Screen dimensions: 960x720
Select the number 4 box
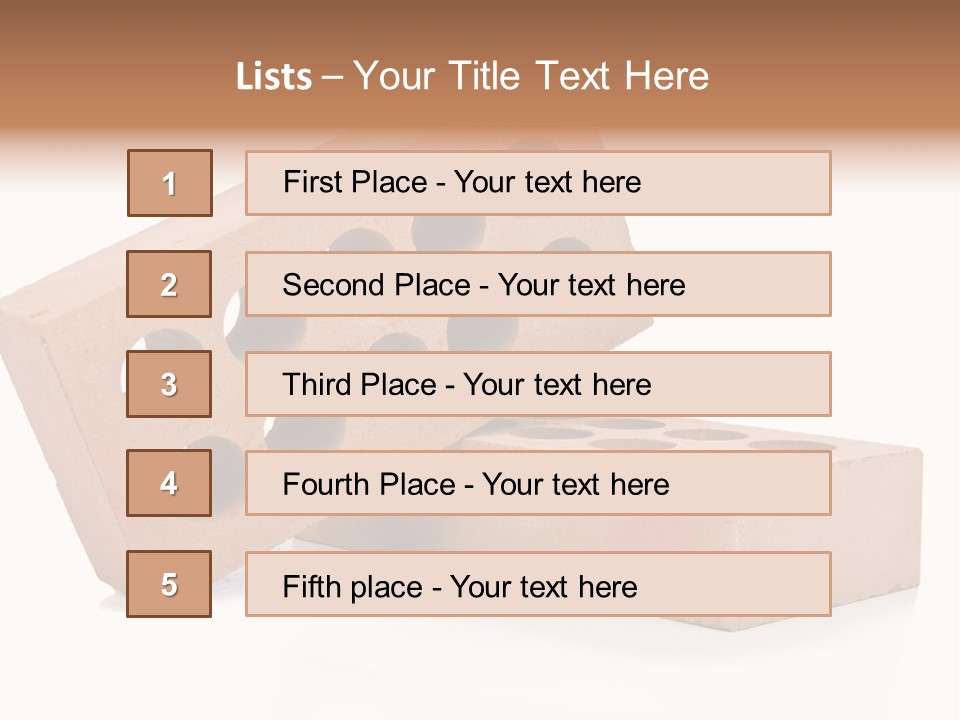pyautogui.click(x=169, y=484)
